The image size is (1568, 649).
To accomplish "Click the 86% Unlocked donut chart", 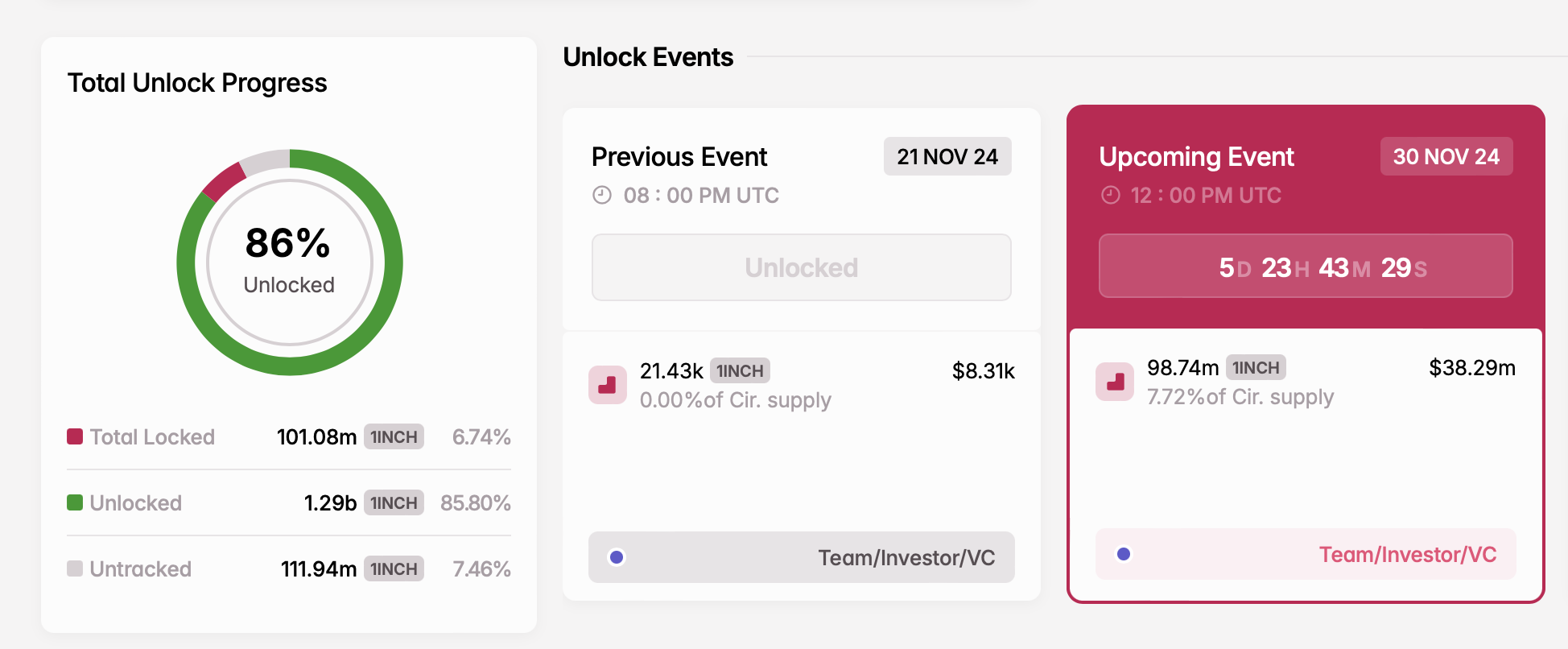I will pos(289,261).
